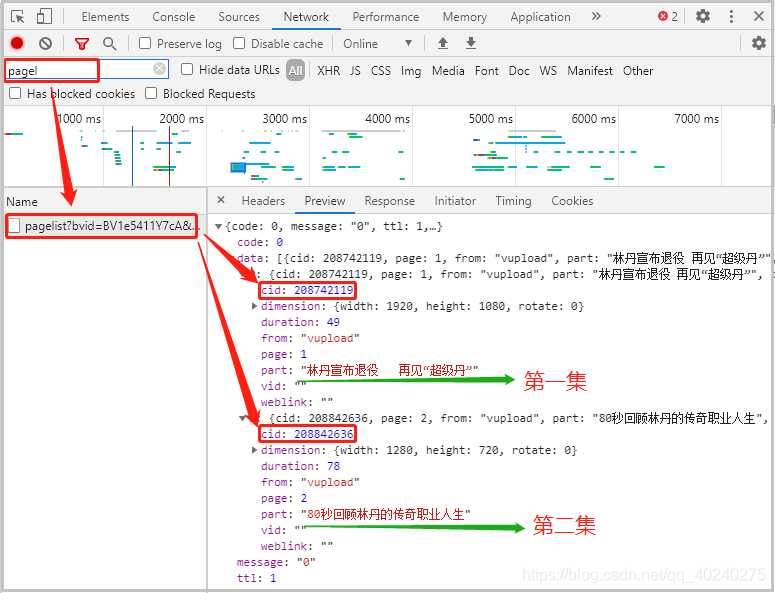Click the Name column header
Image resolution: width=775 pixels, height=593 pixels.
tap(22, 202)
